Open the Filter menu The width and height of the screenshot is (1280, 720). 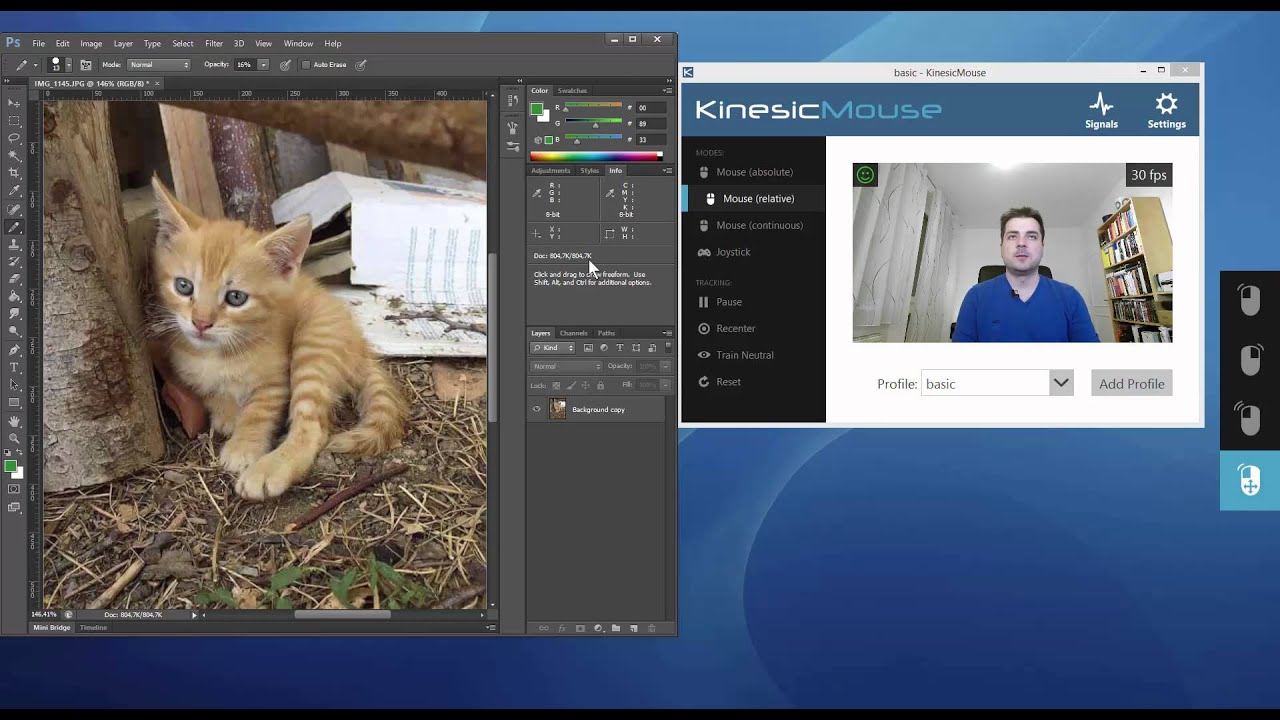(x=214, y=44)
